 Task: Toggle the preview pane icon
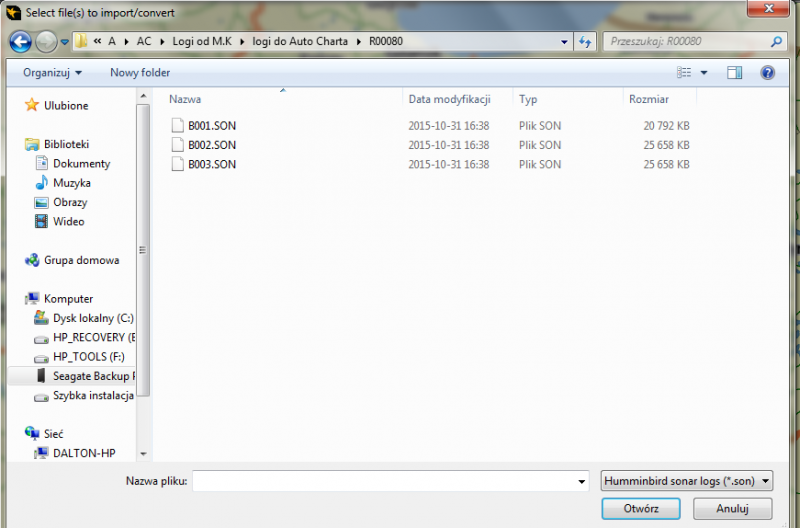(x=734, y=72)
